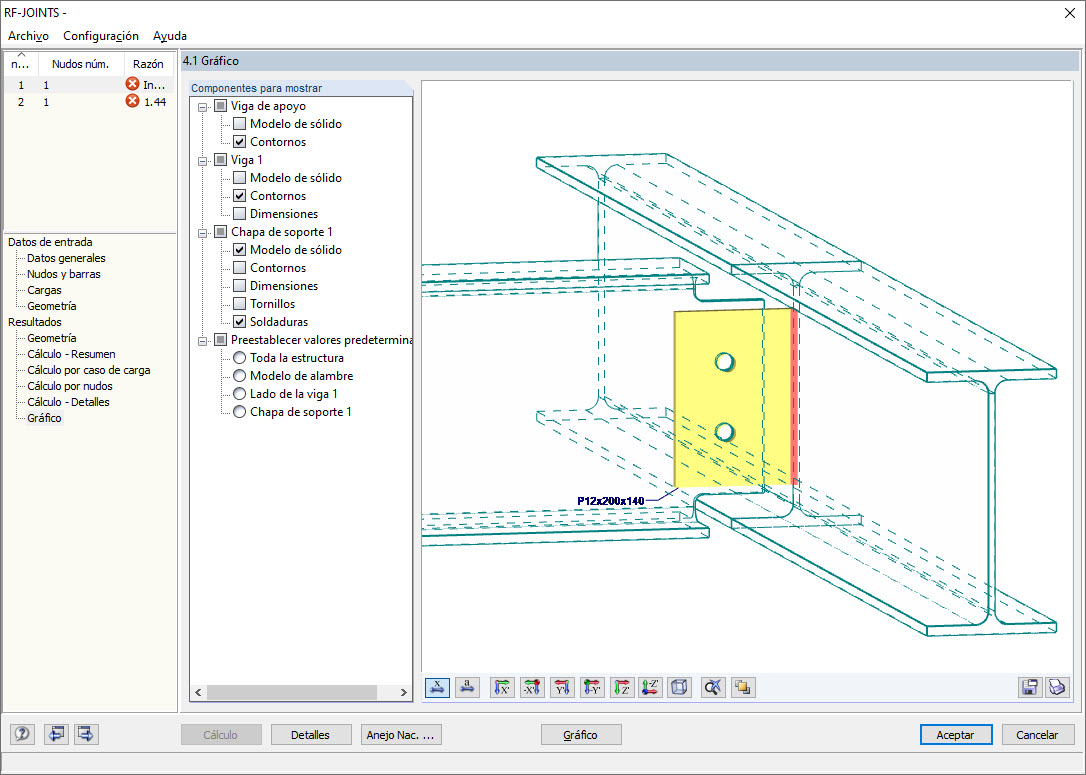Sort table by the n... column header

[21, 64]
